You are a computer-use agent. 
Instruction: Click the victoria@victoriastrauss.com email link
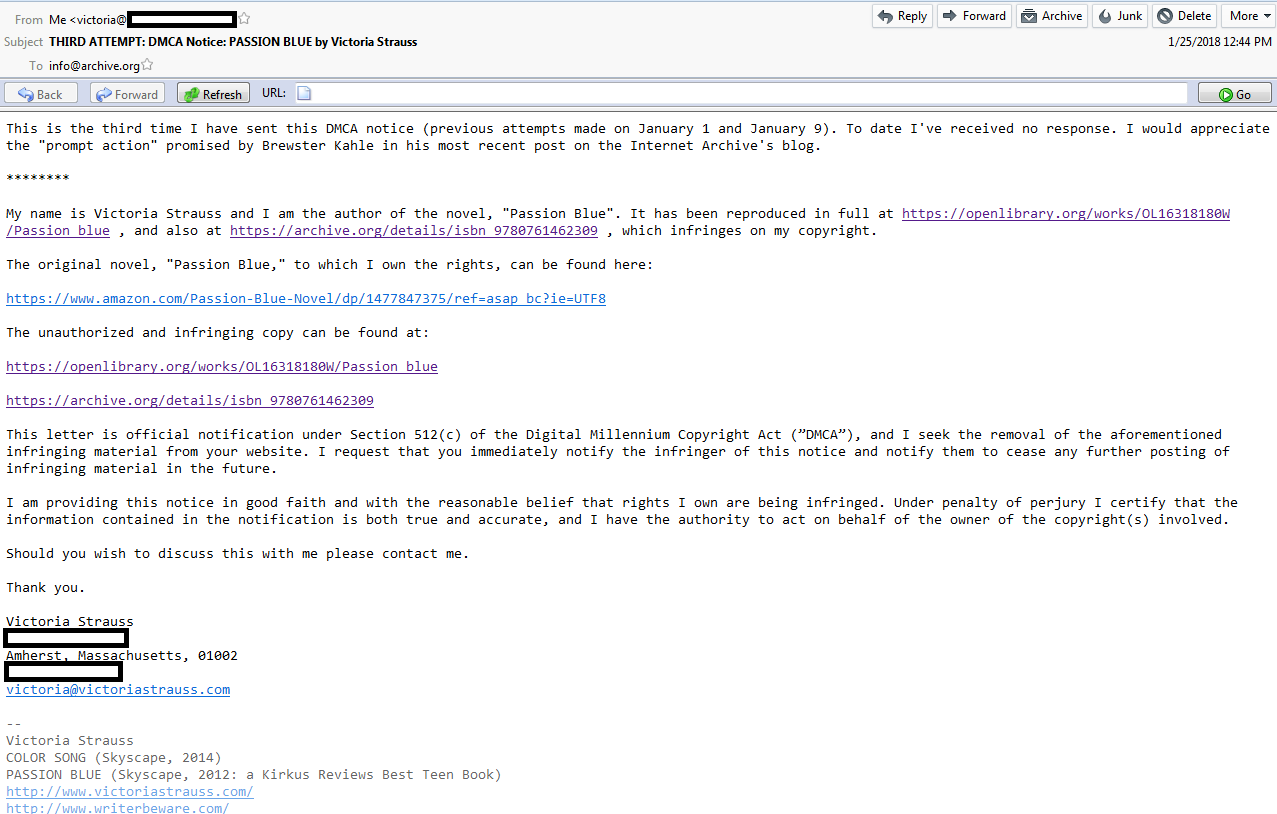118,690
